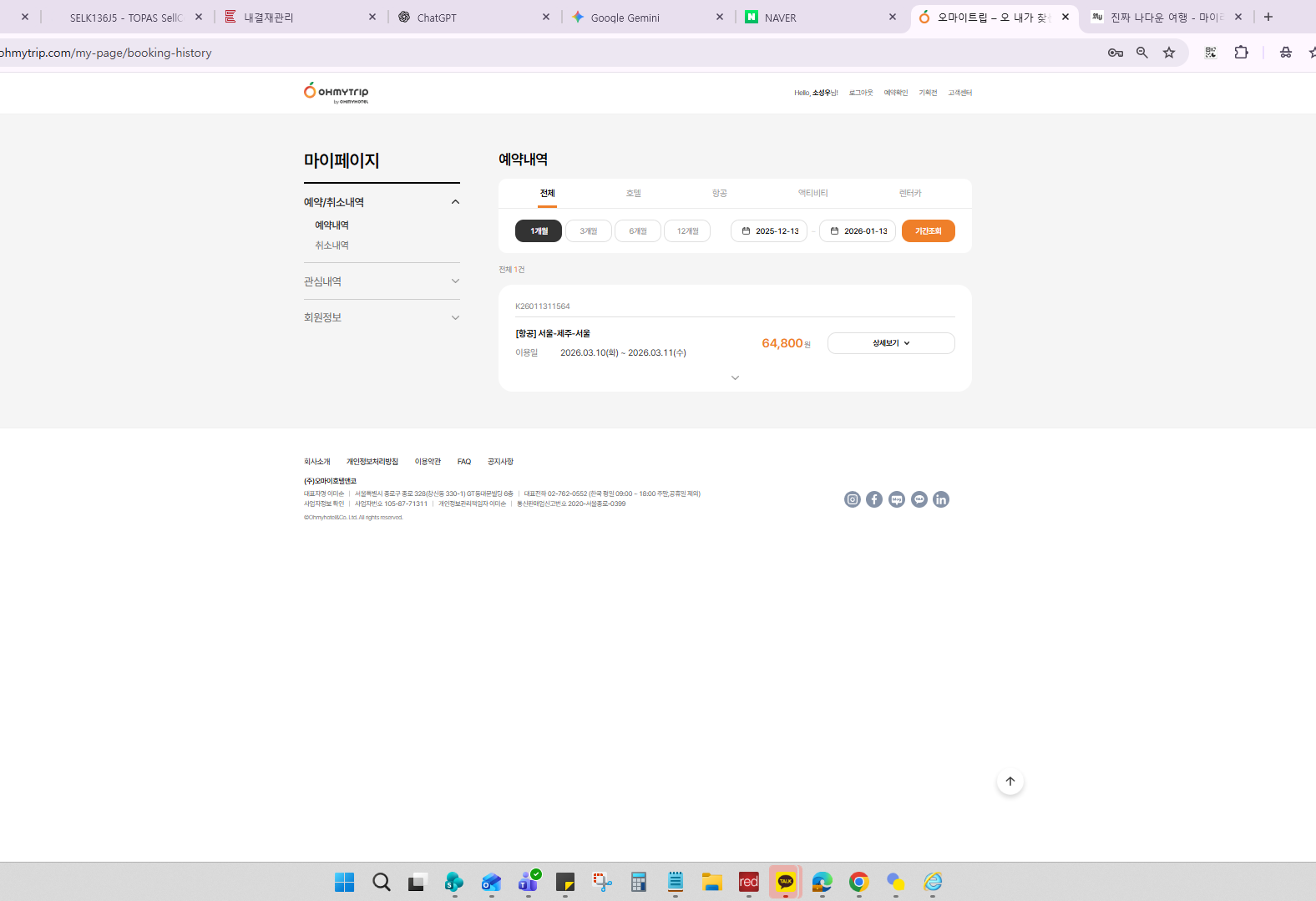Image resolution: width=1316 pixels, height=901 pixels.
Task: Select the 12개월 period filter
Action: tap(687, 231)
